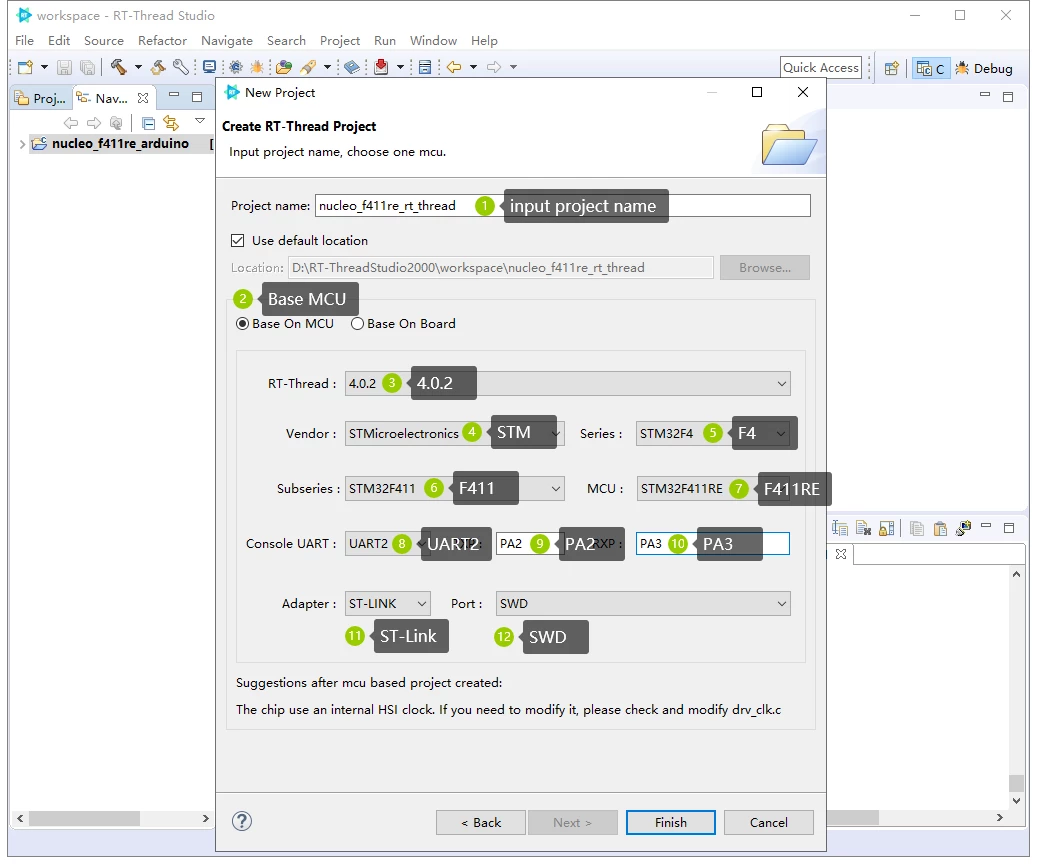Click the Open Perspective icon
1037x864 pixels.
coord(892,68)
